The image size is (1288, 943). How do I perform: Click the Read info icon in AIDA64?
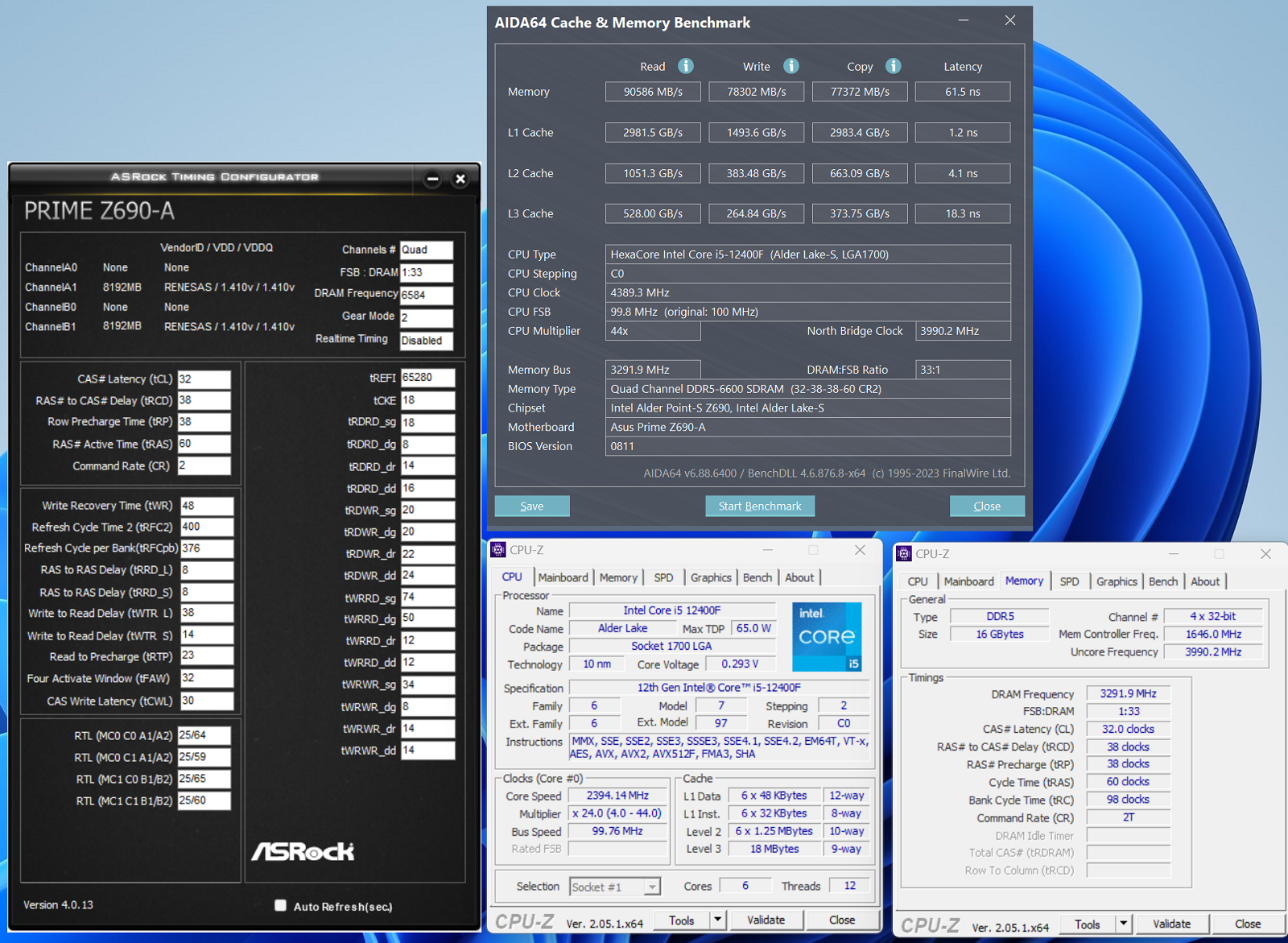685,66
